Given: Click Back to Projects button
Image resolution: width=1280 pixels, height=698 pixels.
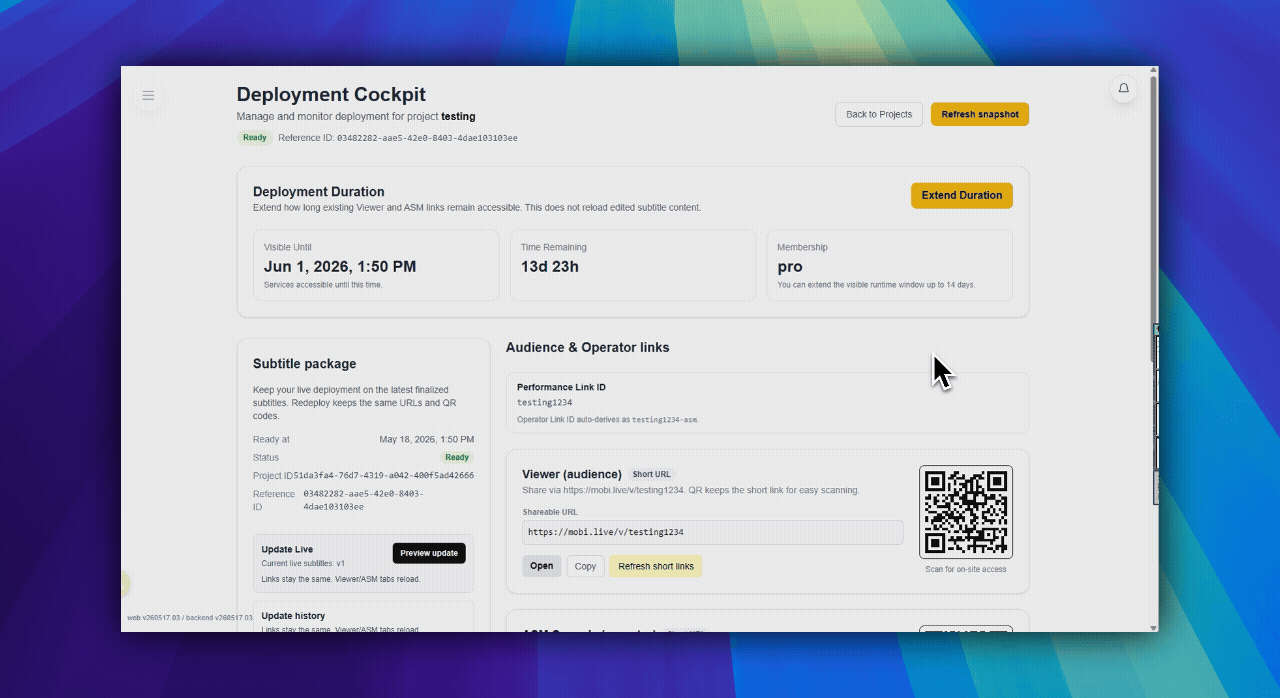Looking at the screenshot, I should [879, 114].
